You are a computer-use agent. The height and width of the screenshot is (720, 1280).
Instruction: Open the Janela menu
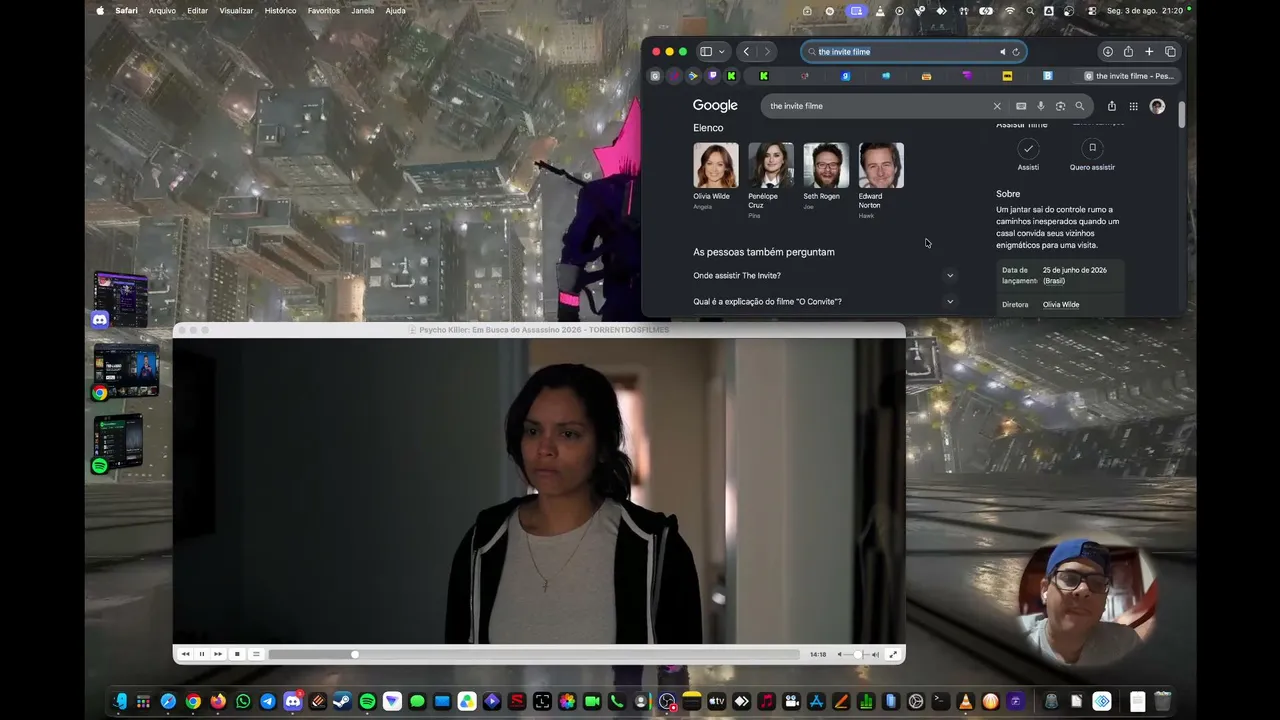pyautogui.click(x=362, y=11)
